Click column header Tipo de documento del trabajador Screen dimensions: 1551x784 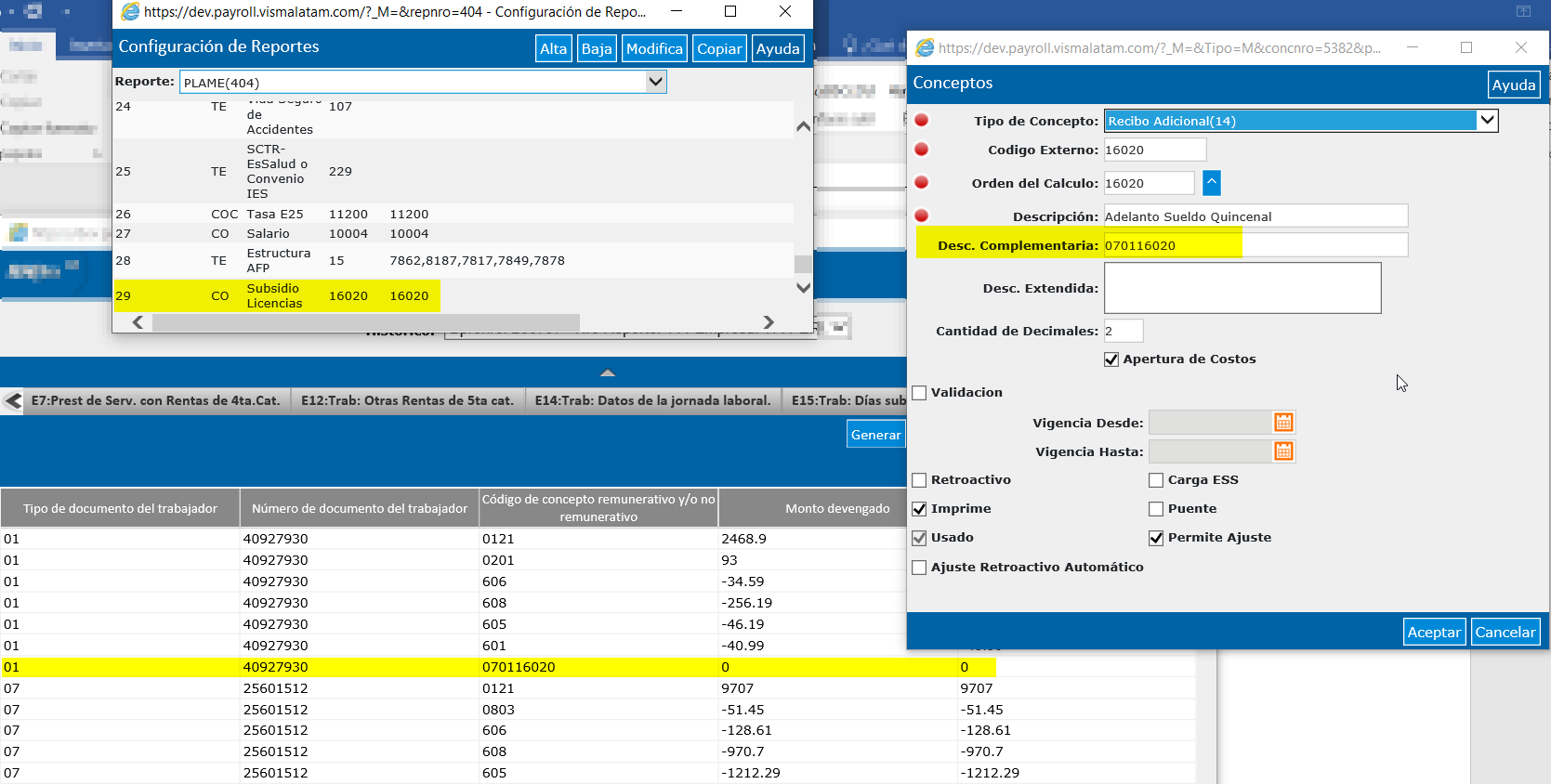click(x=120, y=508)
